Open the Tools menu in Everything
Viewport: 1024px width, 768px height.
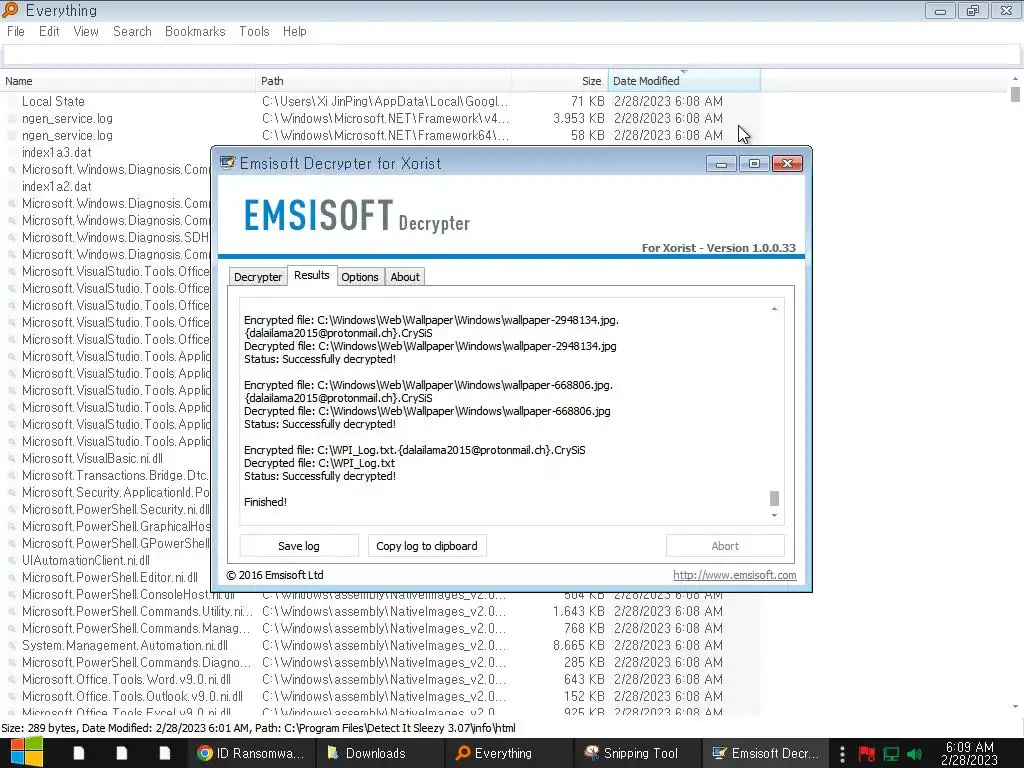[x=254, y=31]
